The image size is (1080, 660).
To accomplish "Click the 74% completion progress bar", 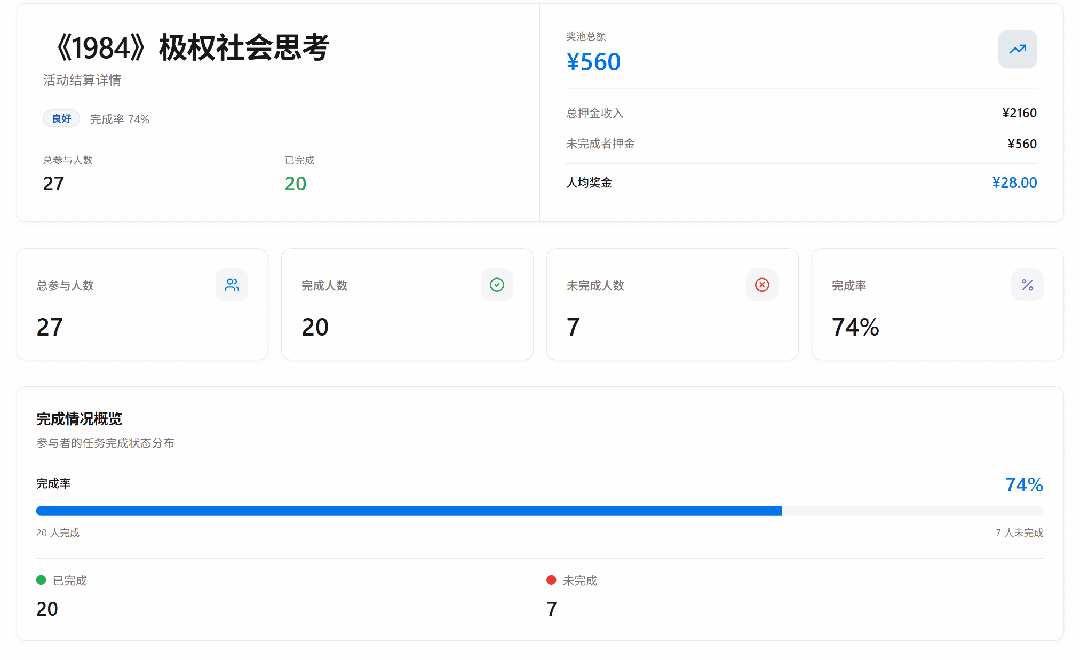I will (x=540, y=511).
